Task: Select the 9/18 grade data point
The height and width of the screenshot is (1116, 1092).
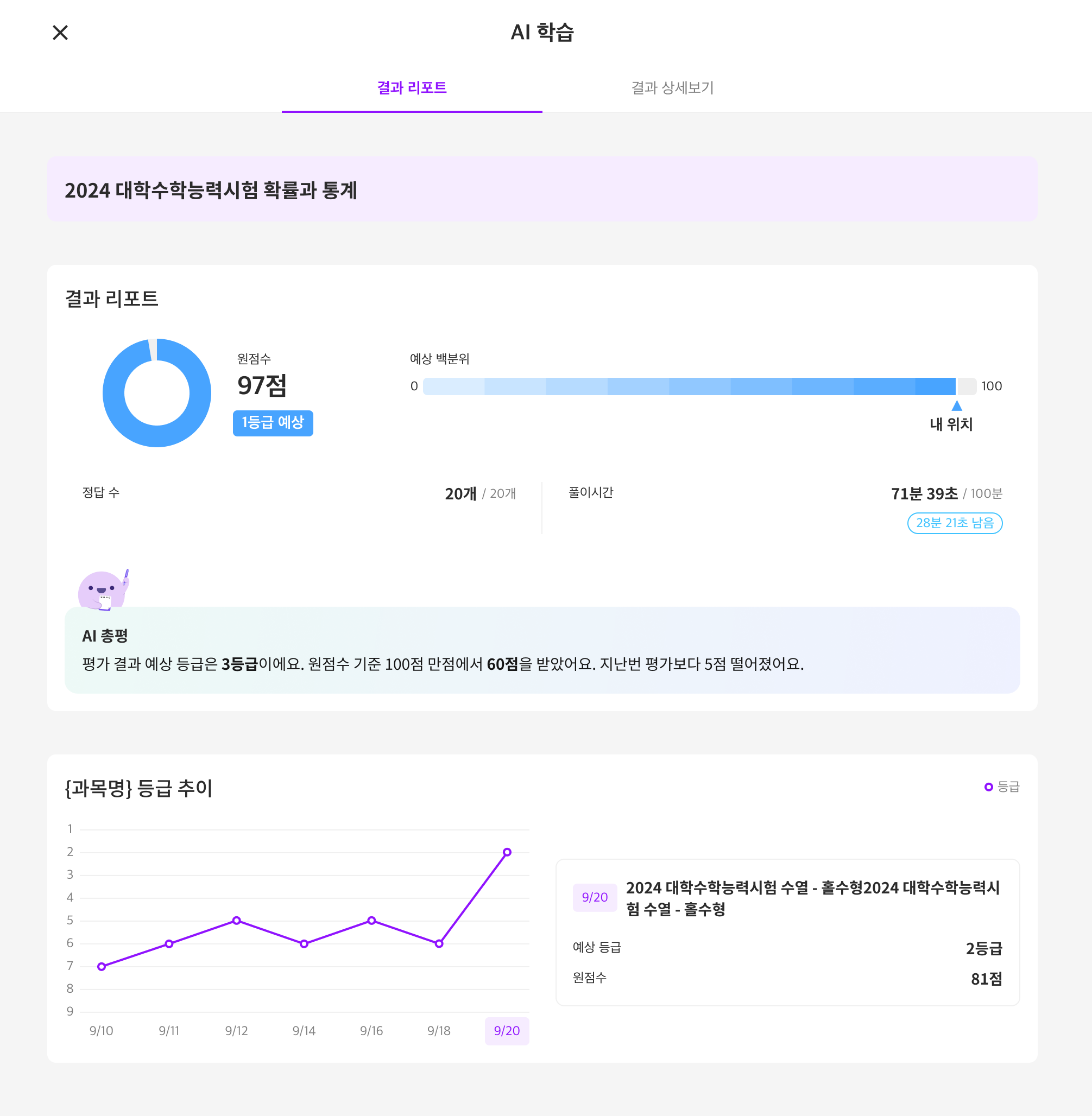Action: click(x=439, y=943)
